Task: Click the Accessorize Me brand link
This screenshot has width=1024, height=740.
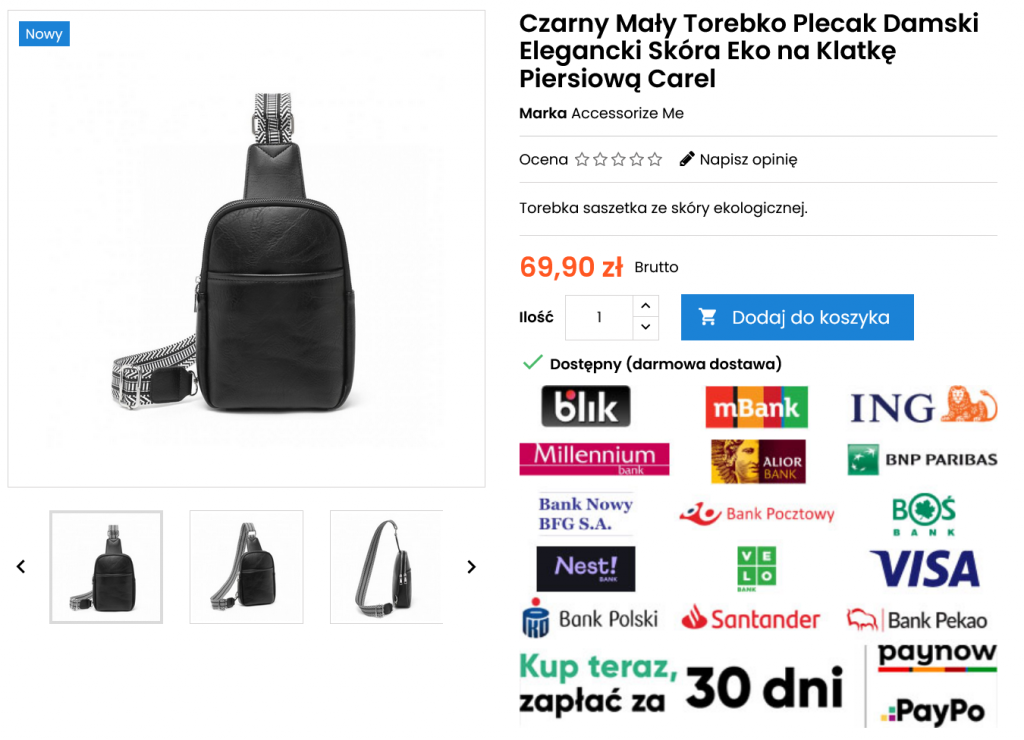Action: pyautogui.click(x=627, y=113)
